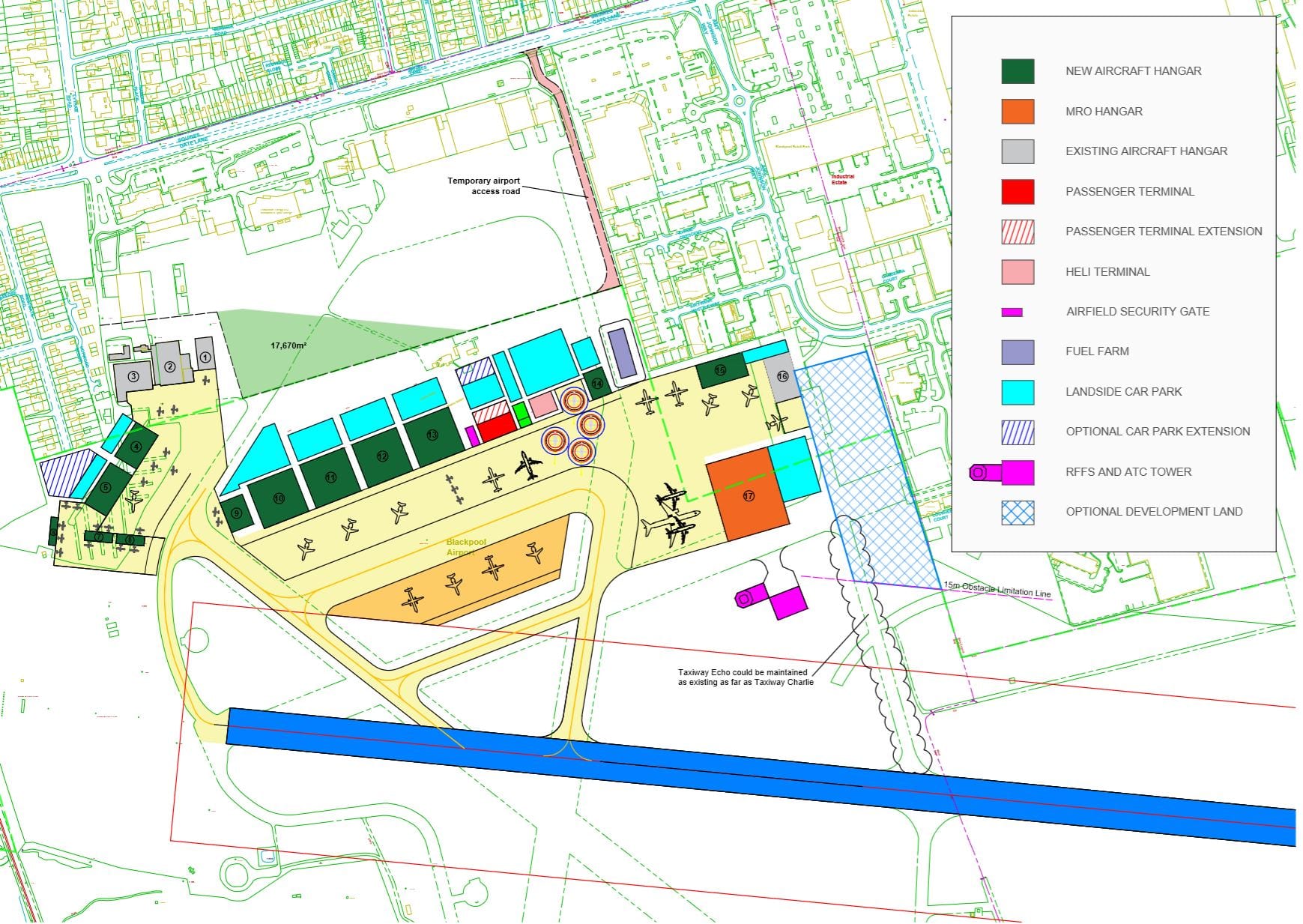
Task: Click the orange MRO hangar number 17
Action: tap(748, 495)
